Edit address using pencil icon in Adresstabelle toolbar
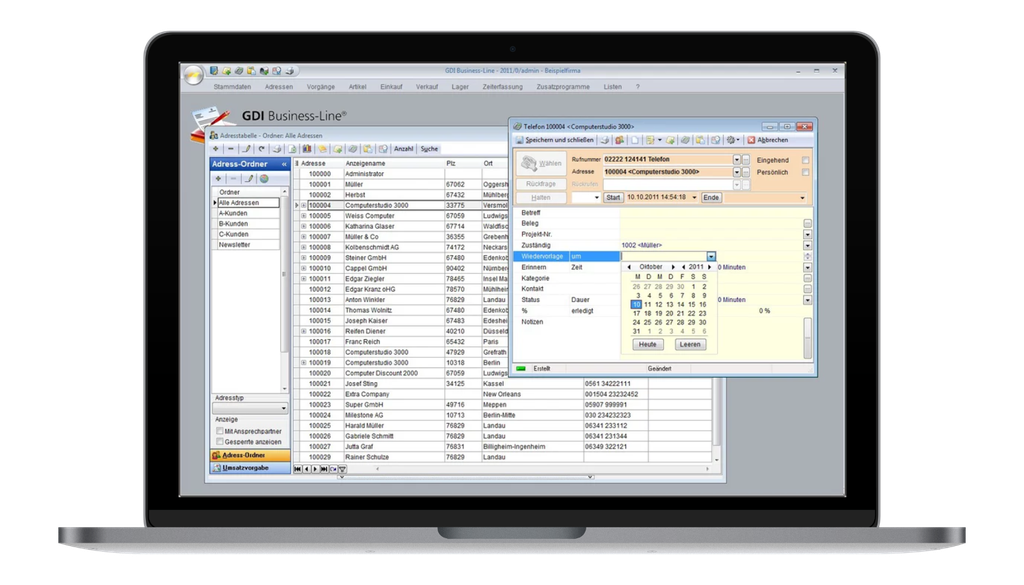Image resolution: width=1024 pixels, height=585 pixels. [246, 149]
